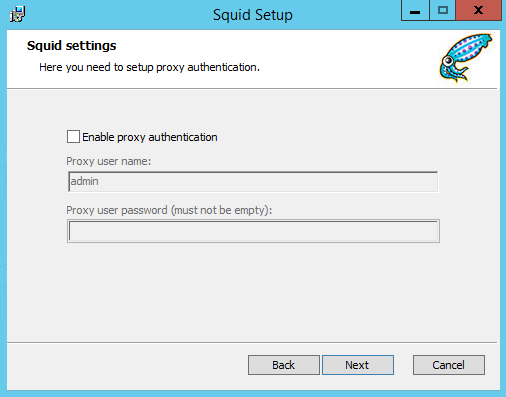Click the 'Enable proxy authentication' label text
This screenshot has width=506, height=397.
(150, 137)
